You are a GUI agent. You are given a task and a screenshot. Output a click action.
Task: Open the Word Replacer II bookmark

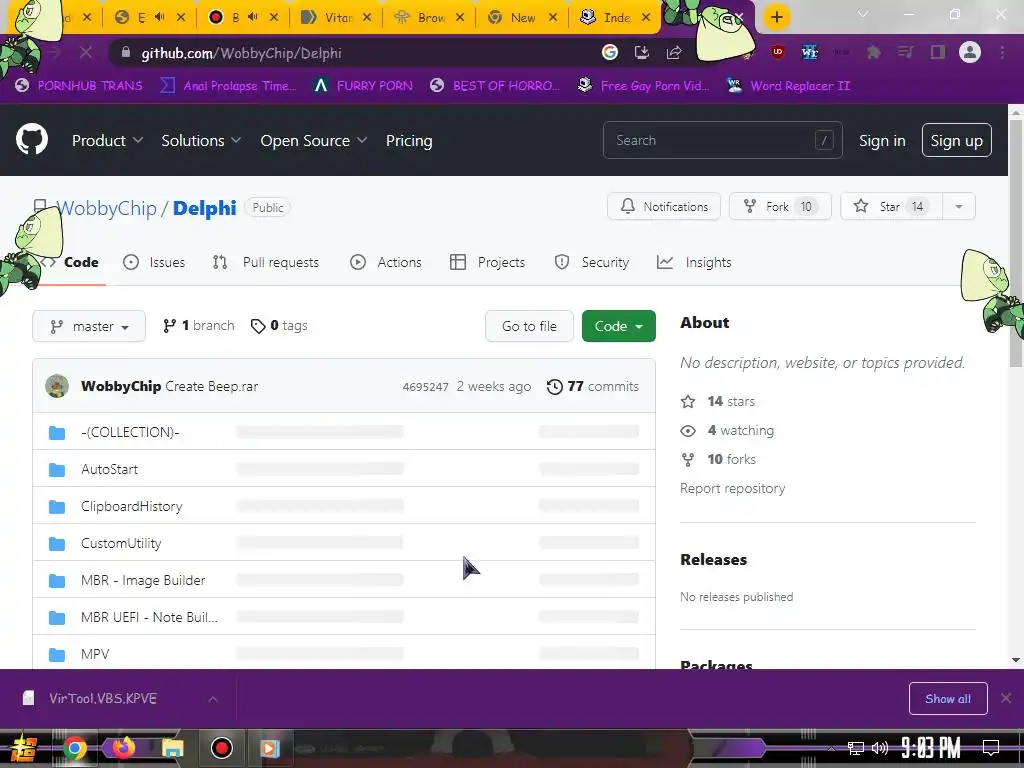[x=789, y=86]
